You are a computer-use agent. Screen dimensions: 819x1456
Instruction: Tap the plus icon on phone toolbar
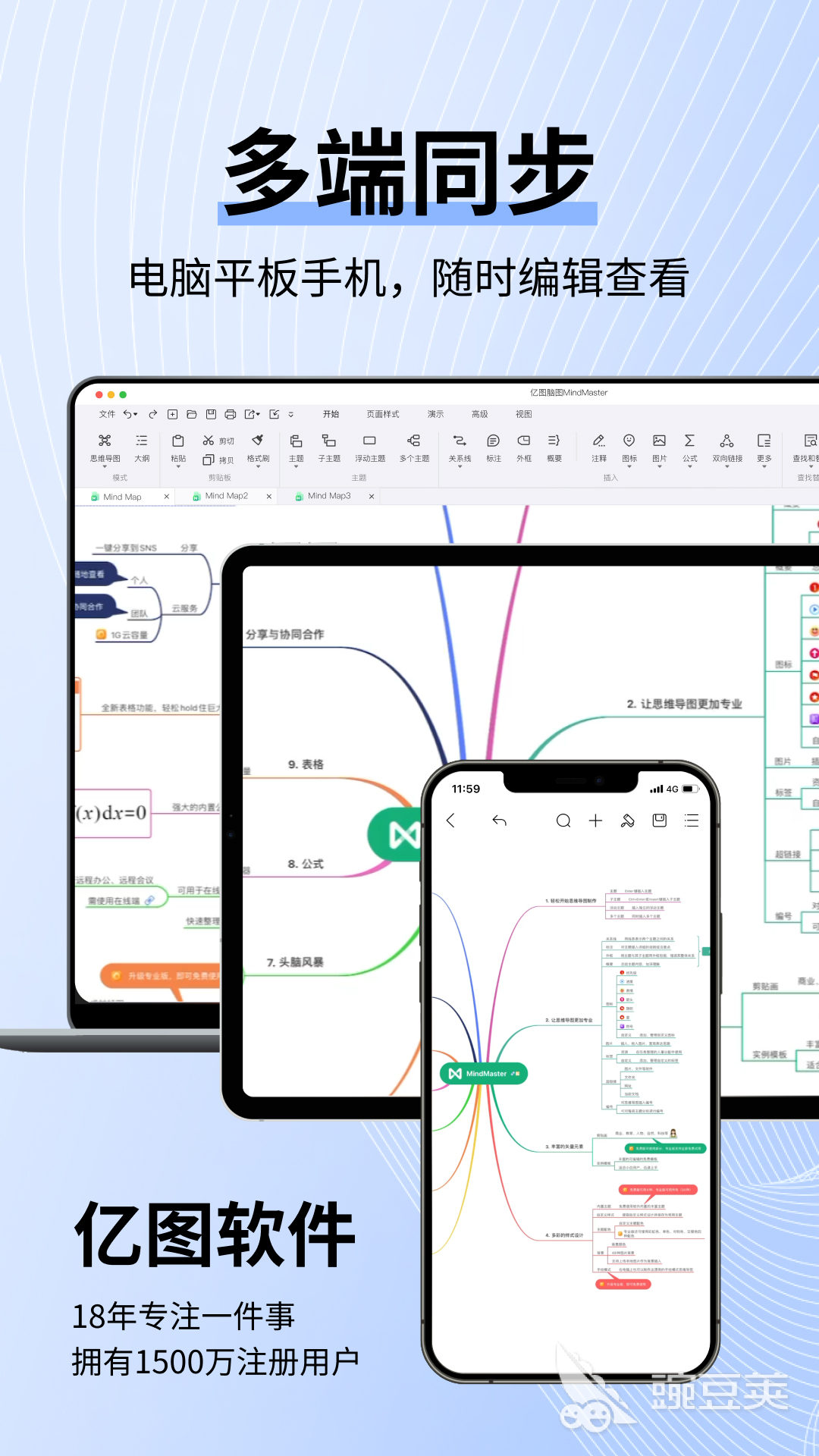595,821
